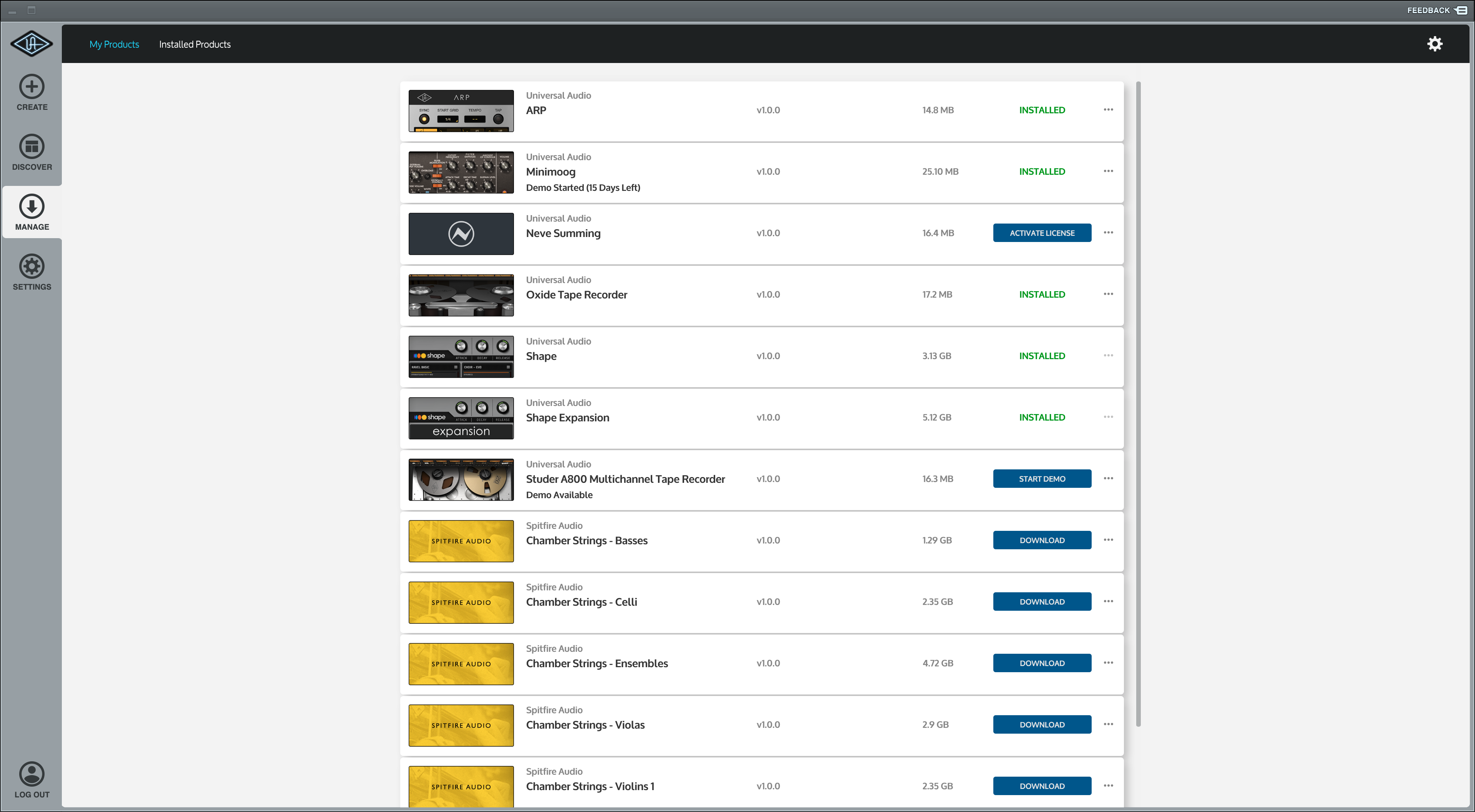The height and width of the screenshot is (812, 1475).
Task: Click the ARP product thumbnail
Action: coord(461,111)
